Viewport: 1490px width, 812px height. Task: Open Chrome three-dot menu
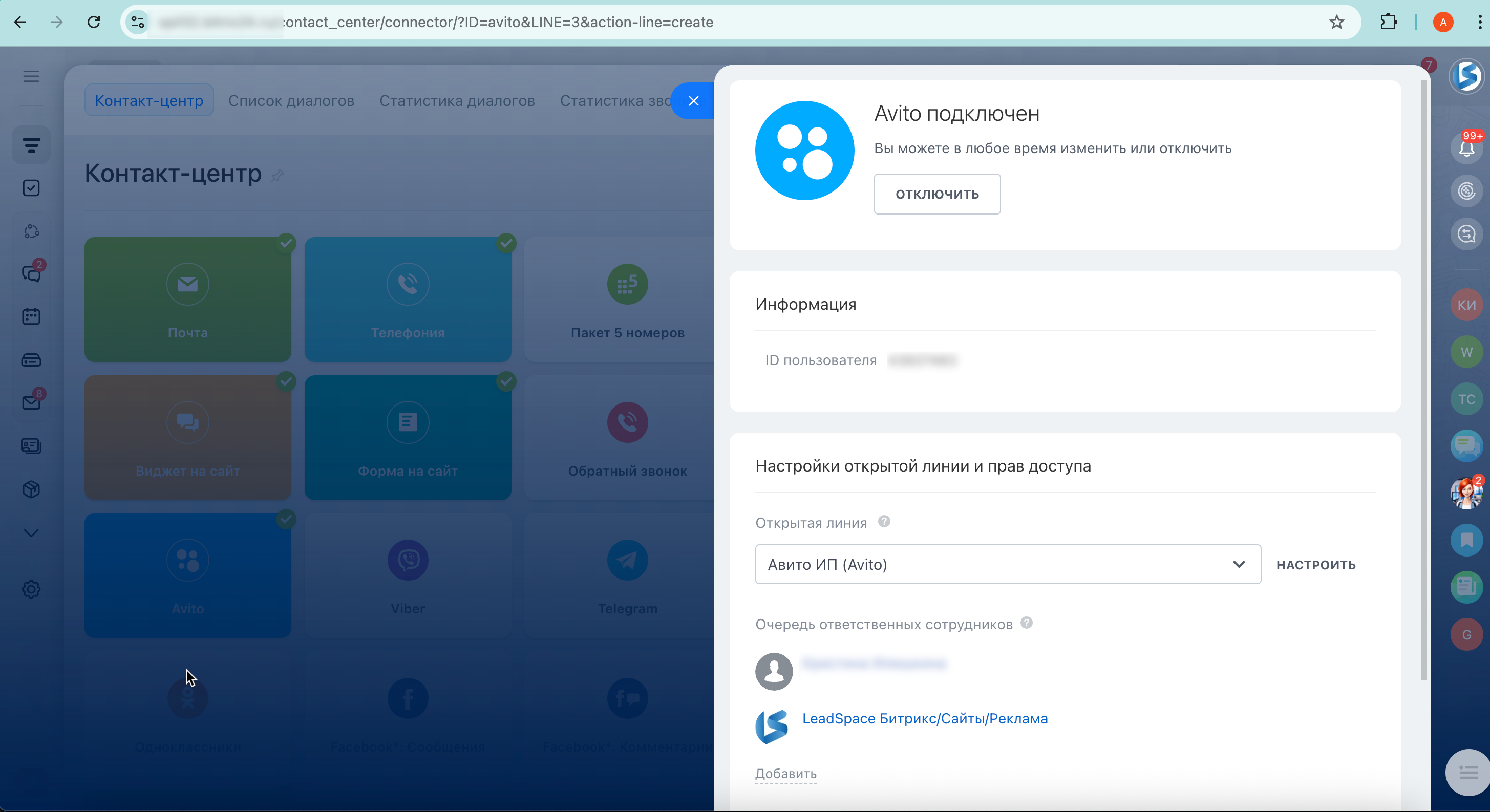[x=1479, y=22]
